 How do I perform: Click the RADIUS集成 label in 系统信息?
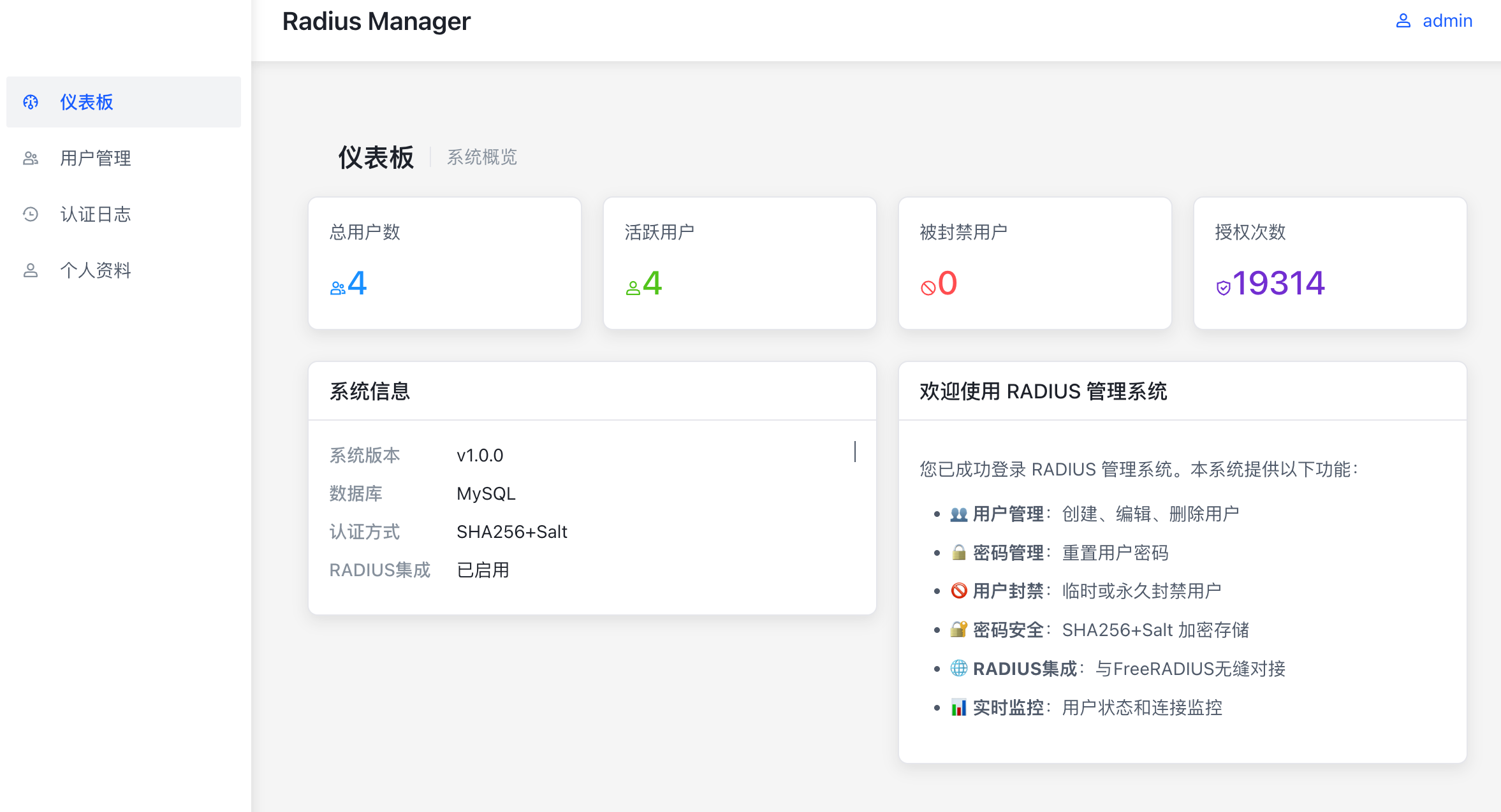click(x=380, y=570)
